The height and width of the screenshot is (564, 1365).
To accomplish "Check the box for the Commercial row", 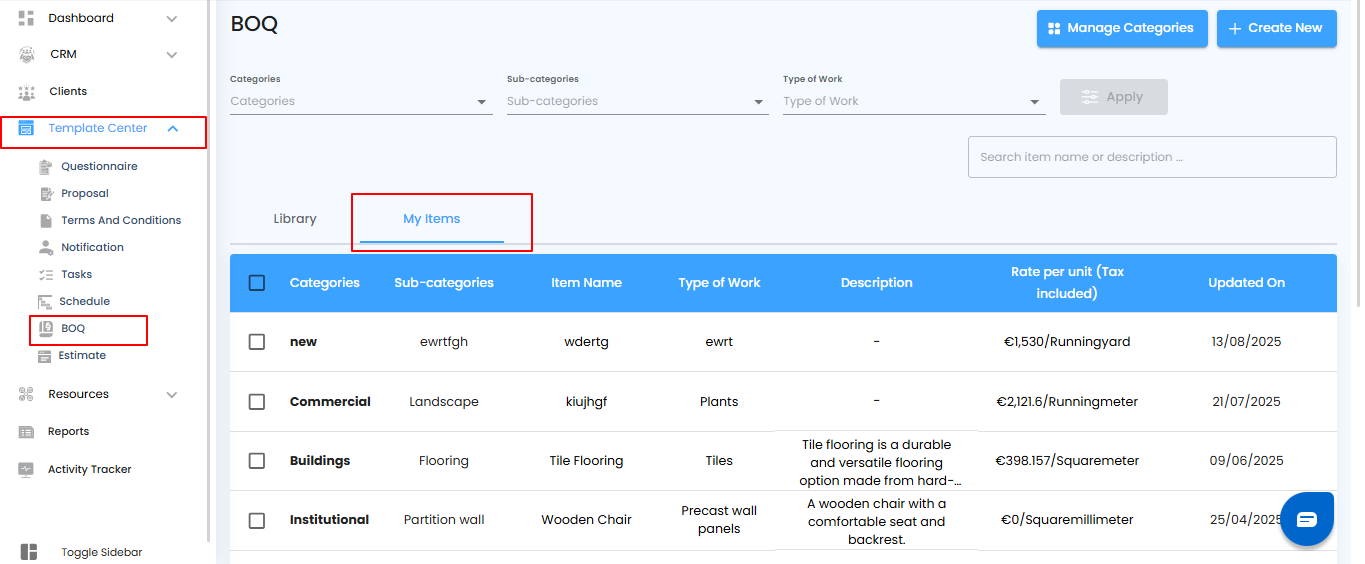I will click(257, 402).
